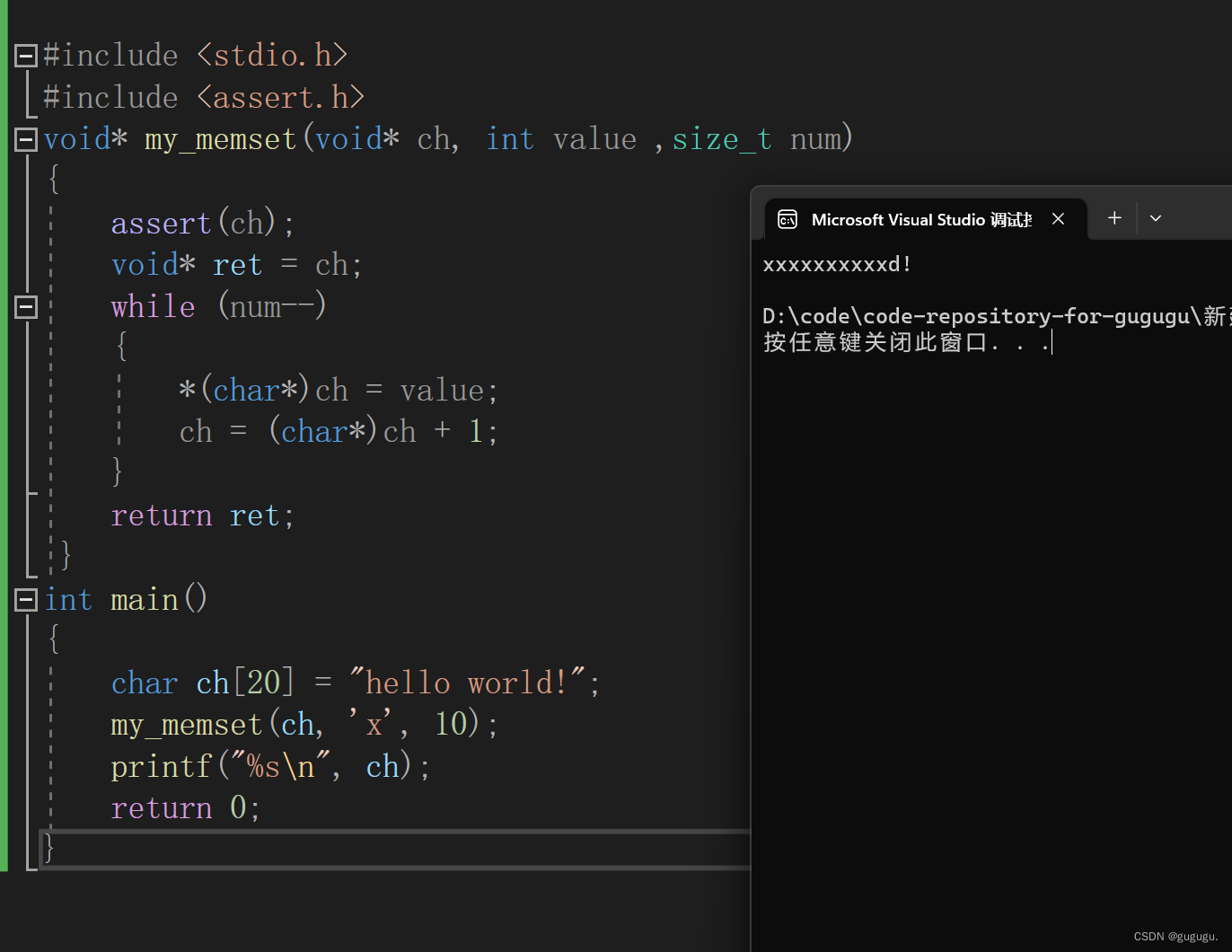Viewport: 1232px width, 952px height.
Task: Click the 'xxxxxxxxxxd!' output line
Action: pyautogui.click(x=837, y=264)
